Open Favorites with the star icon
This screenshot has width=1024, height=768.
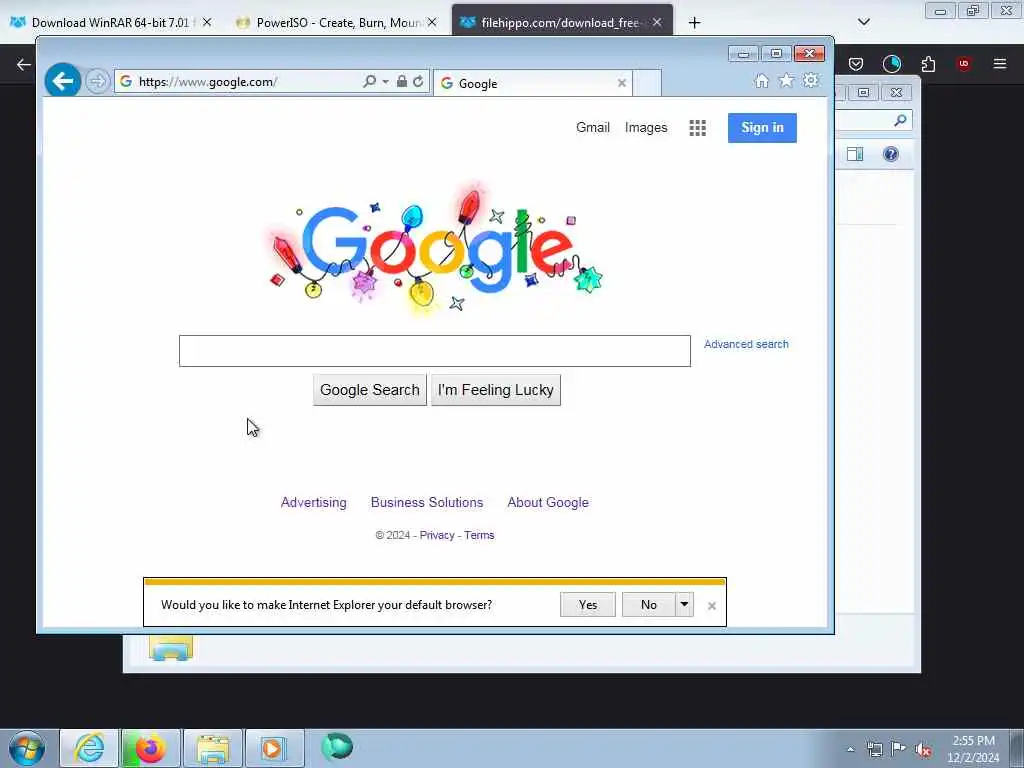(786, 80)
